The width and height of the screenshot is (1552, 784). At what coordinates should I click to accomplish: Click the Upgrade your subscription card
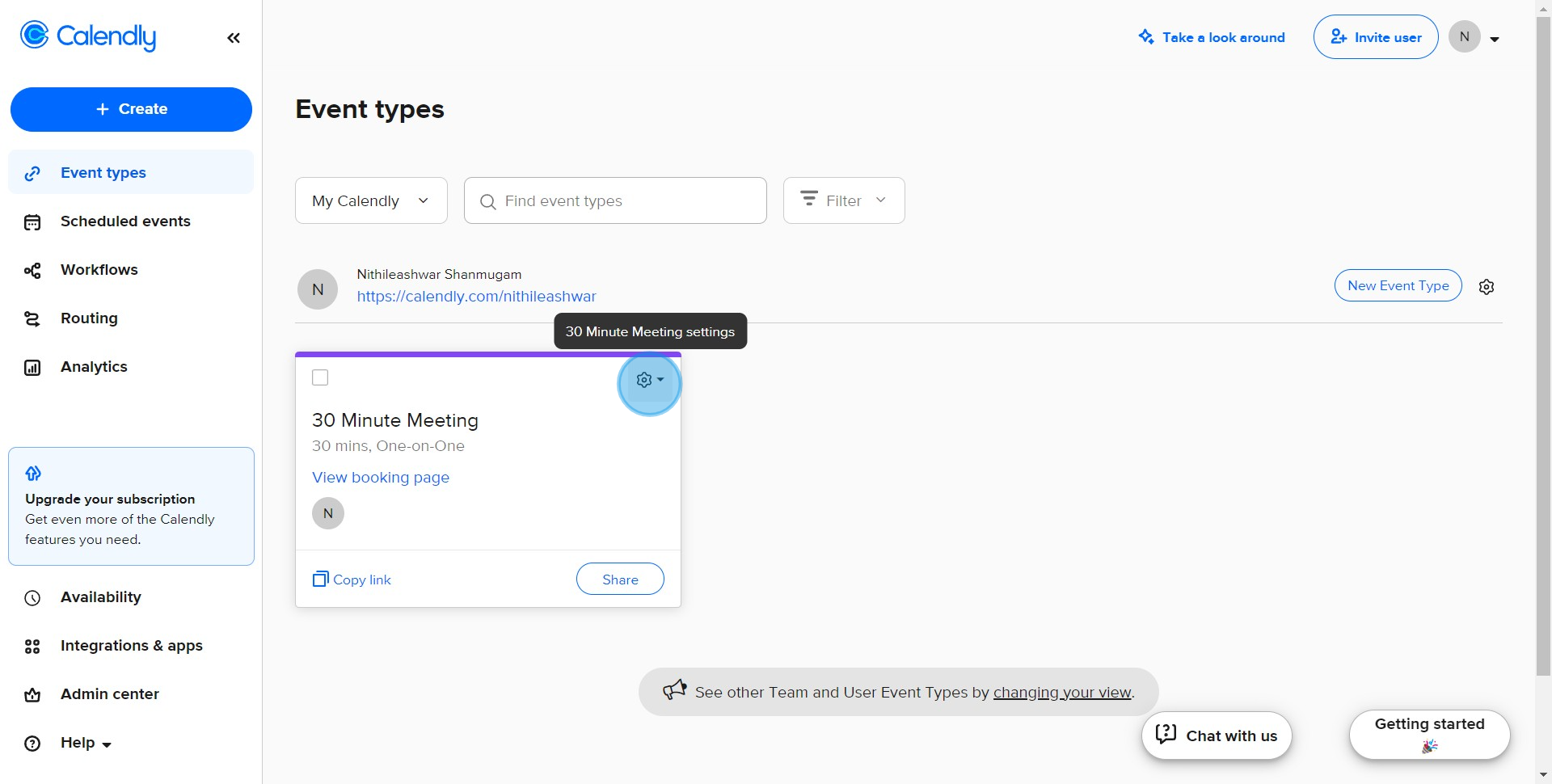[131, 506]
